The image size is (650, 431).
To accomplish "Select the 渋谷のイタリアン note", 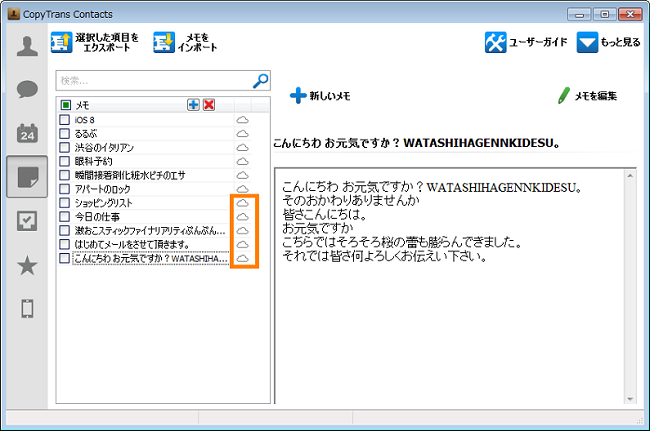I will click(x=104, y=148).
